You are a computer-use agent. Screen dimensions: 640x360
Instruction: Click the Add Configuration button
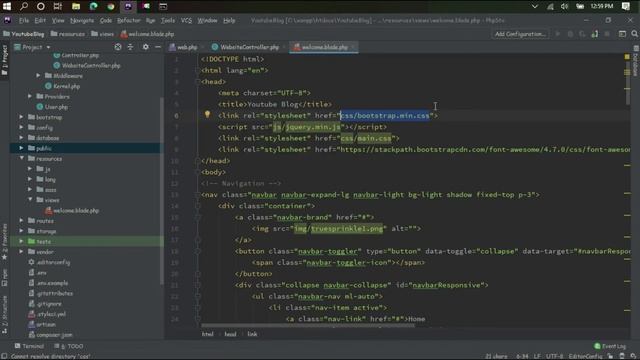520,34
